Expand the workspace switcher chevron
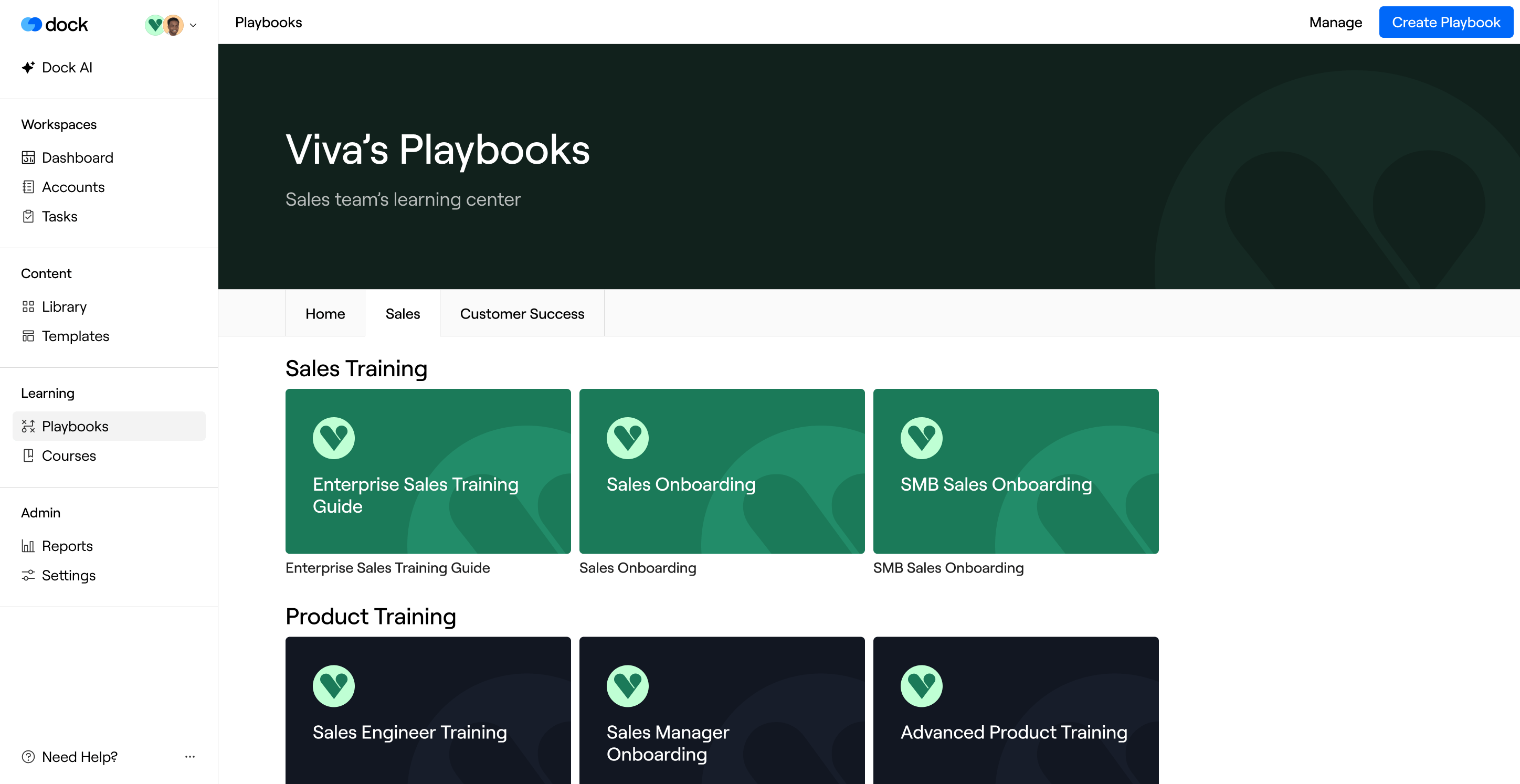Screen dimensions: 1520x784 [x=193, y=25]
